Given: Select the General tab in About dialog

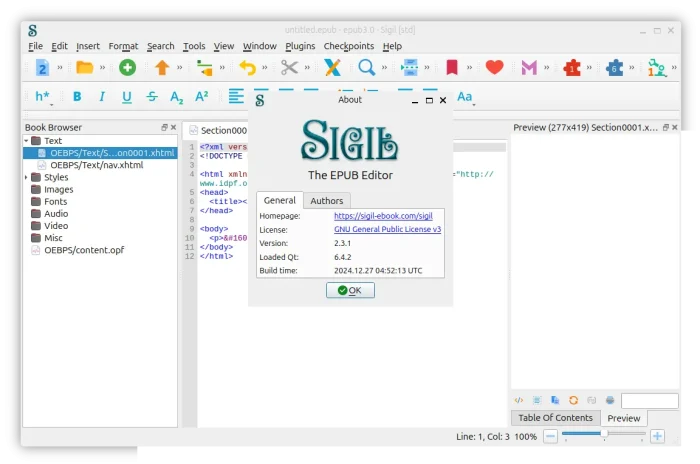Looking at the screenshot, I should (x=279, y=200).
